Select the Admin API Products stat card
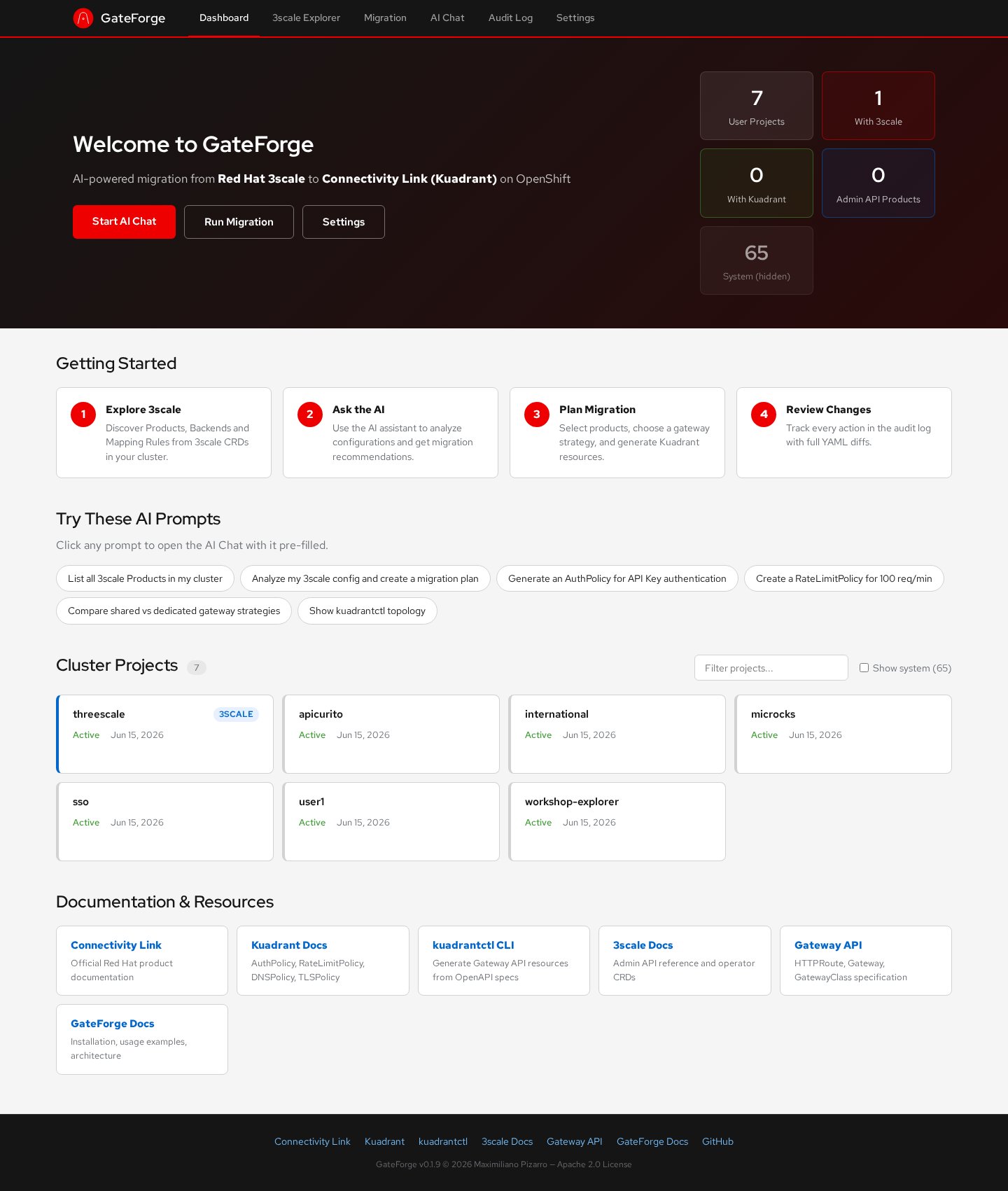The image size is (1008, 1191). [x=878, y=183]
